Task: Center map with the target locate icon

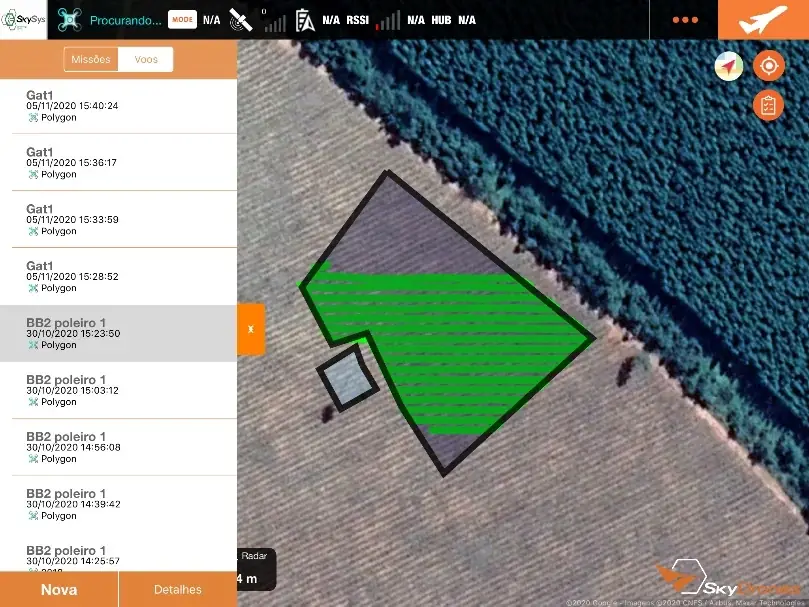Action: 769,66
